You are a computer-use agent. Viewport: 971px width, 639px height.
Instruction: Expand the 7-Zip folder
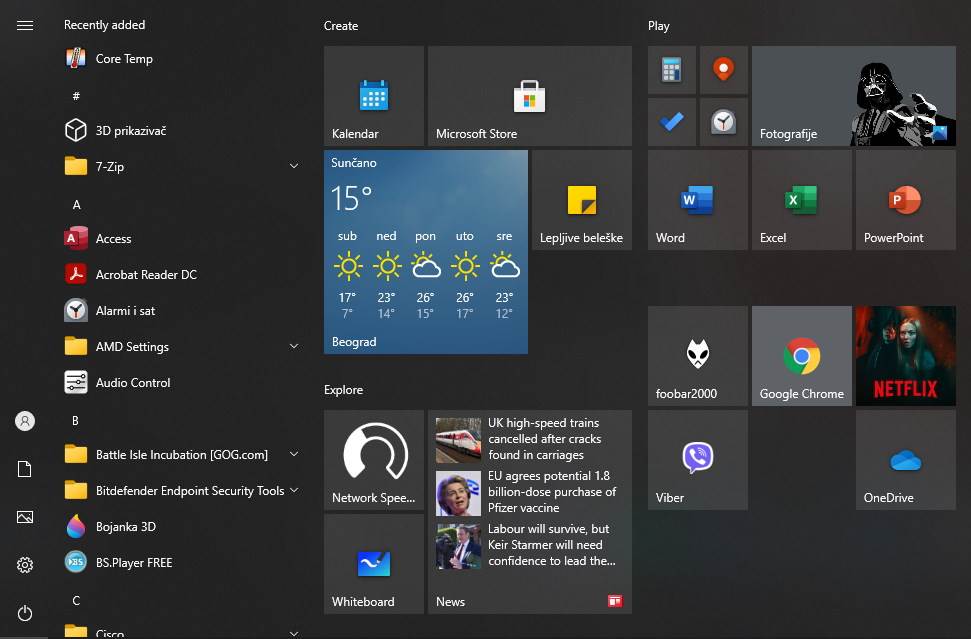[x=293, y=166]
